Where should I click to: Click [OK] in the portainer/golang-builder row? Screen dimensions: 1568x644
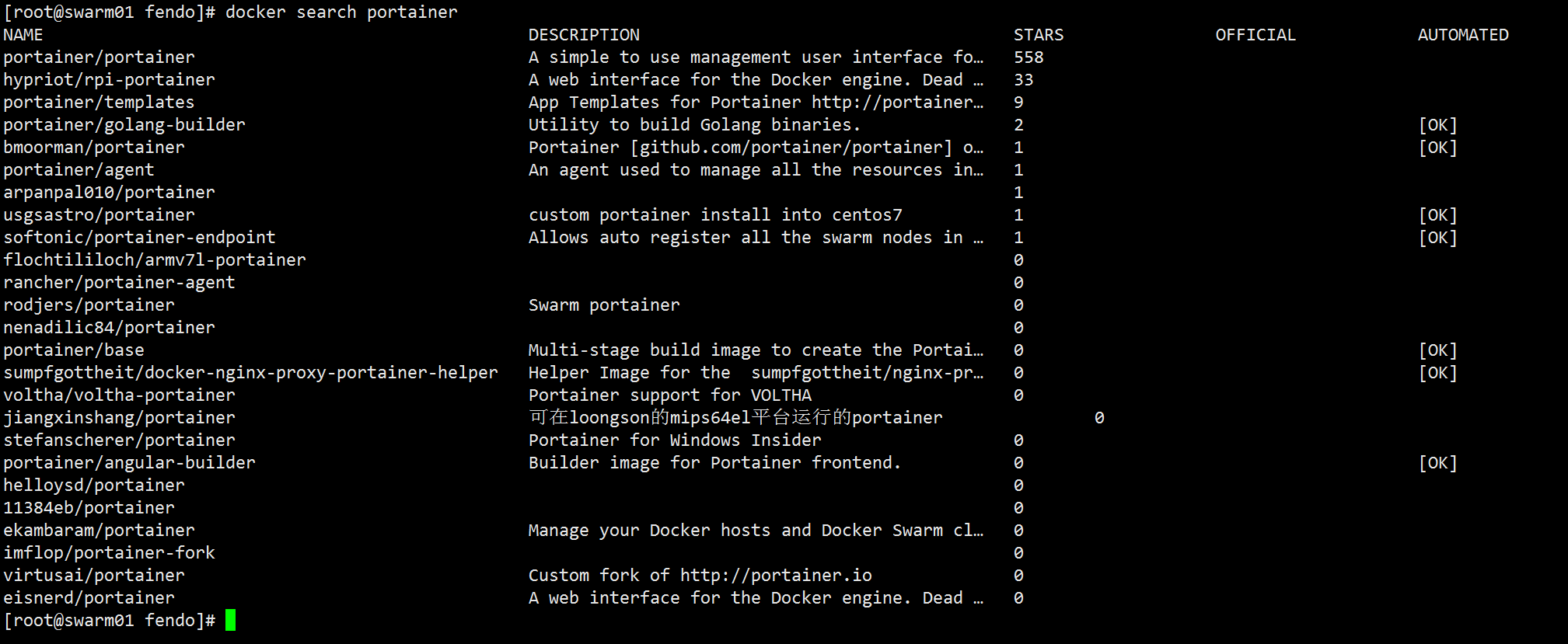pos(1437,125)
